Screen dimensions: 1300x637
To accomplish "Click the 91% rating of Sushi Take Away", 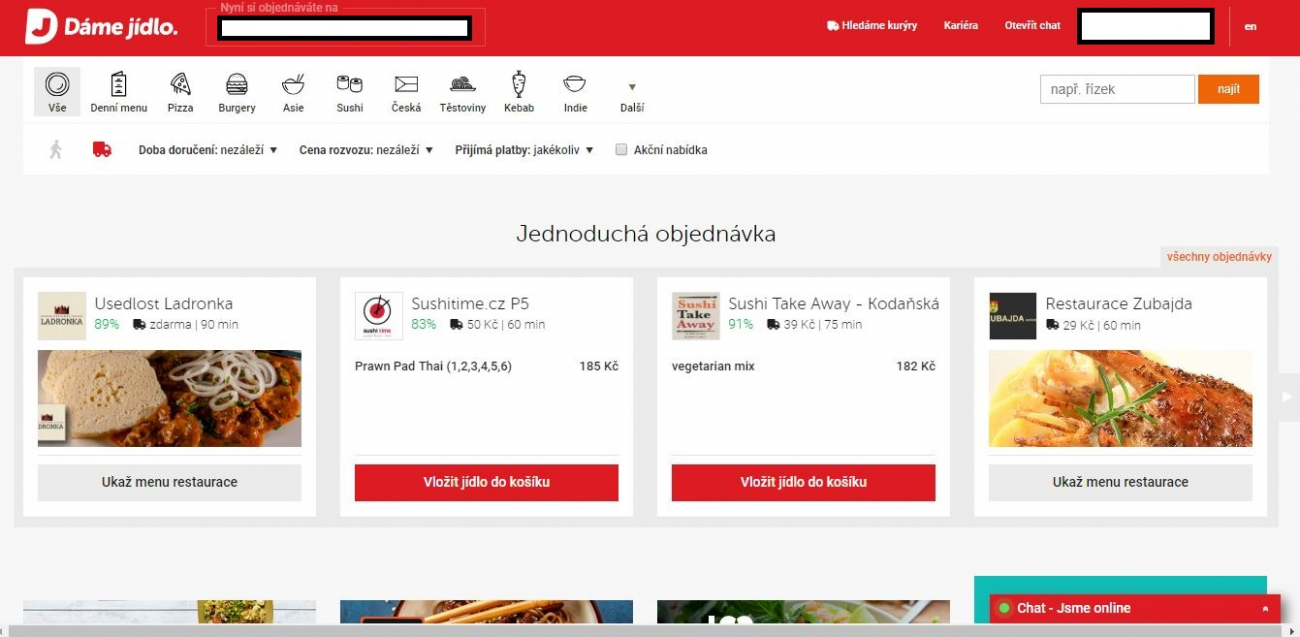I will pyautogui.click(x=741, y=324).
